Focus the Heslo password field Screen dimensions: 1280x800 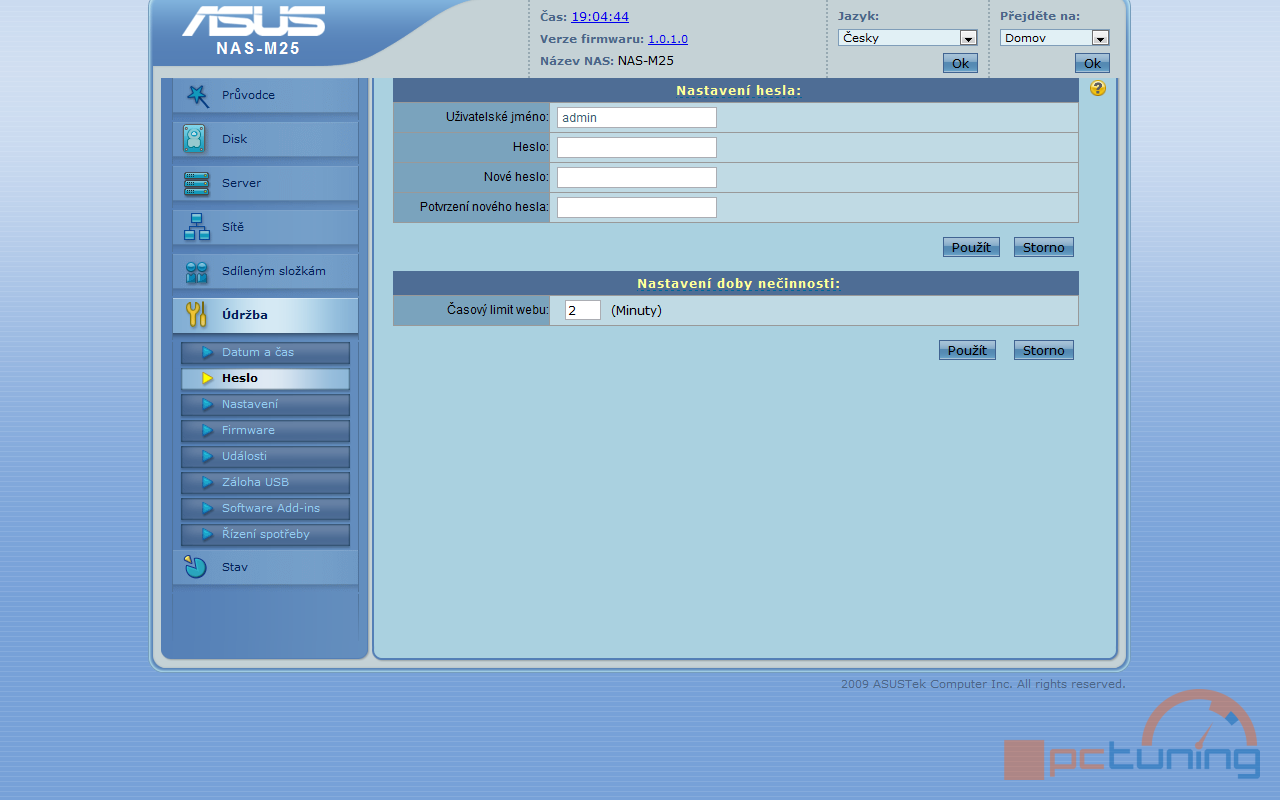(637, 148)
